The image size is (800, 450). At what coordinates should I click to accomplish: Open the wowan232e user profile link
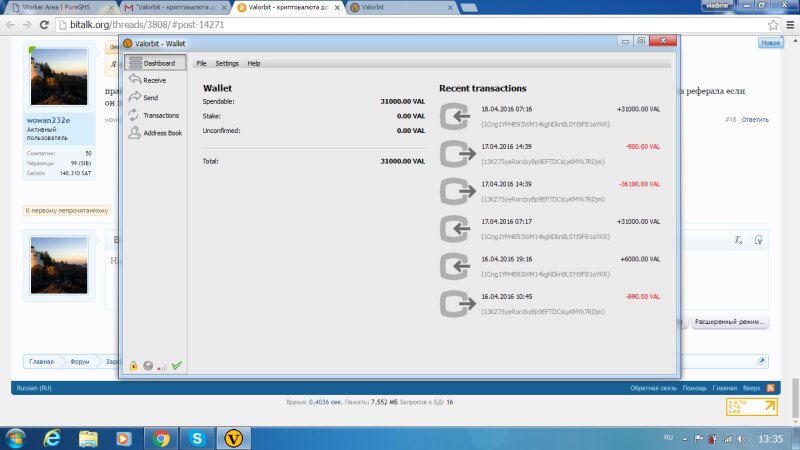[48, 120]
